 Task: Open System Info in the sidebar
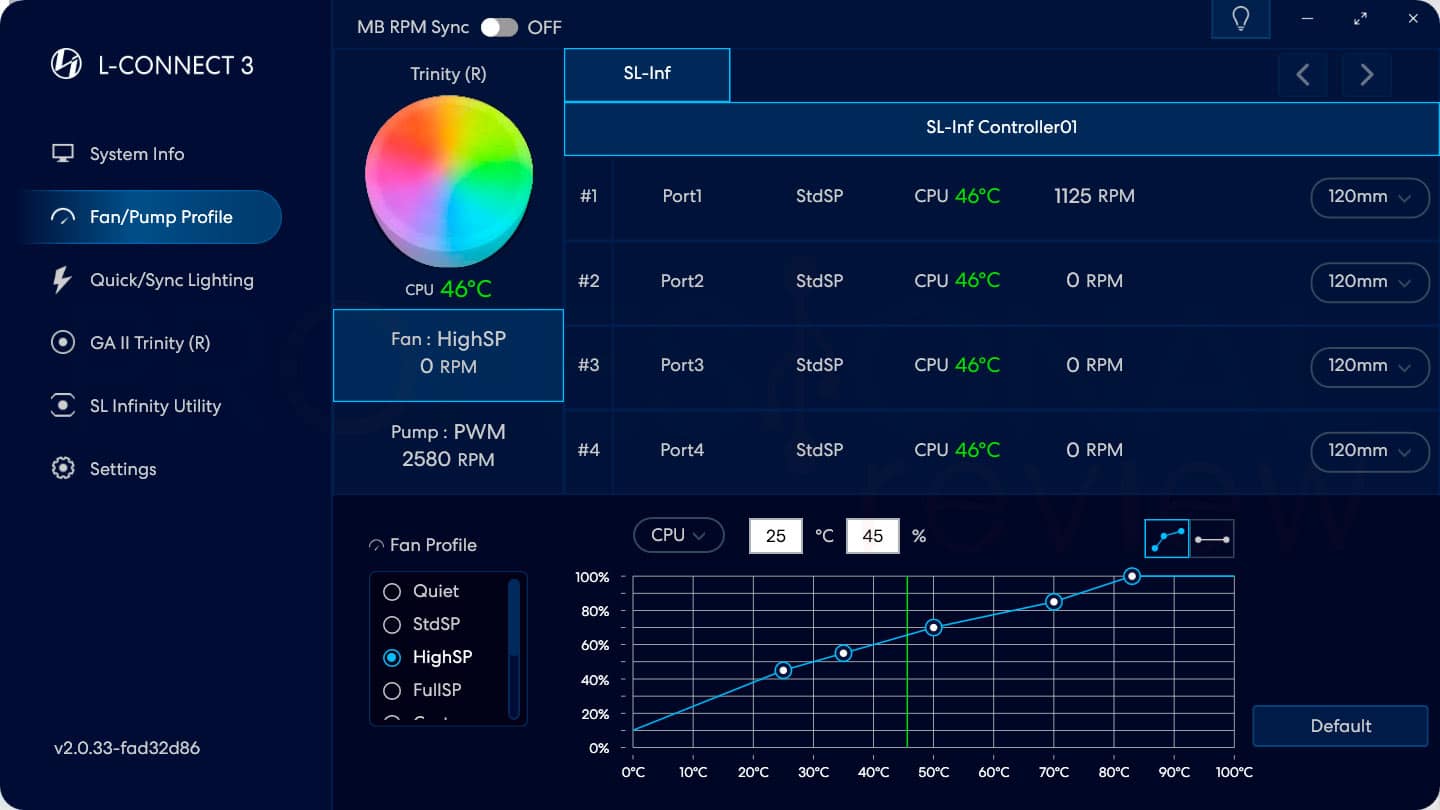pyautogui.click(x=137, y=154)
